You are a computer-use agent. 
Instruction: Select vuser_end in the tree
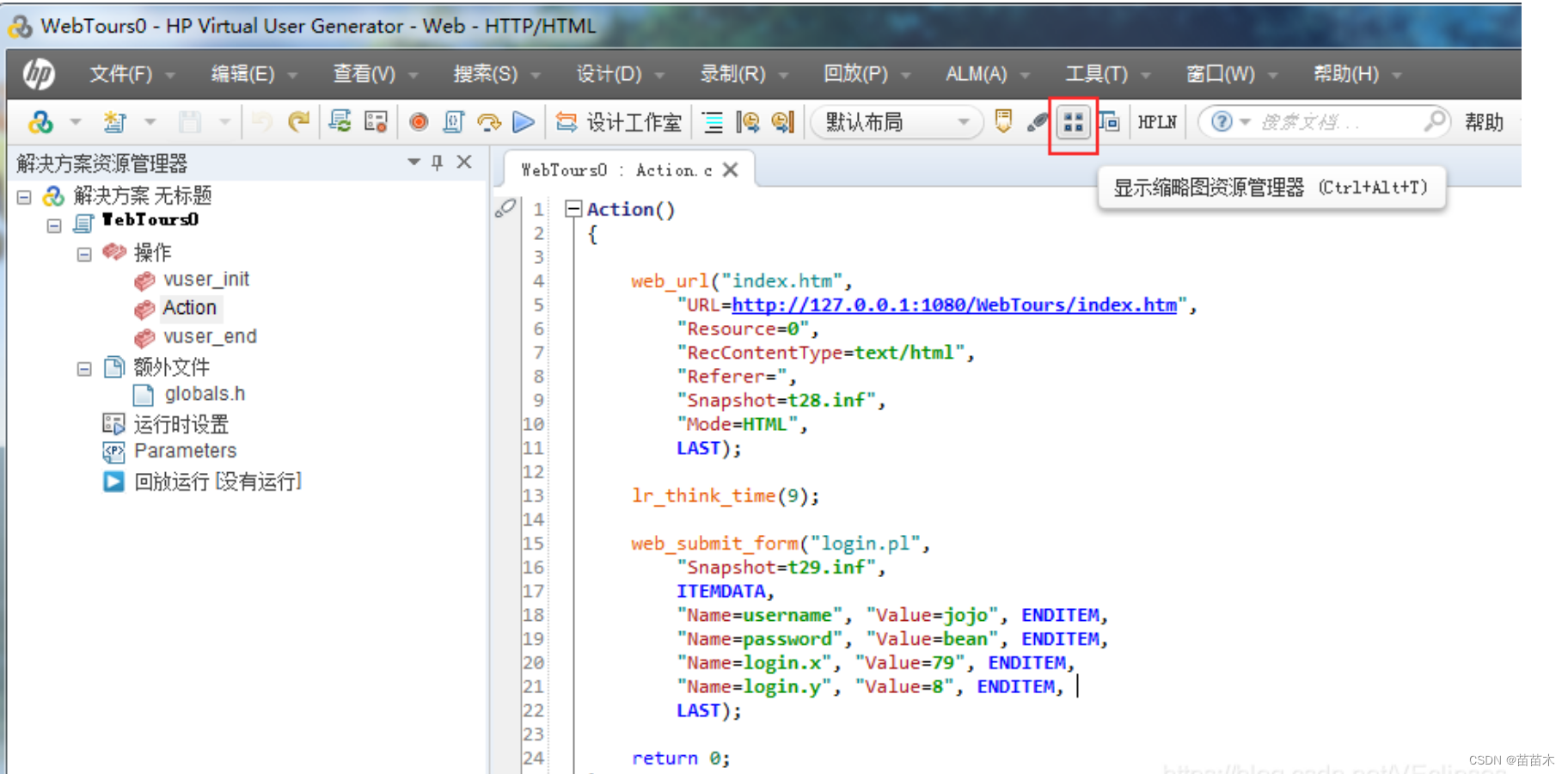click(x=210, y=336)
